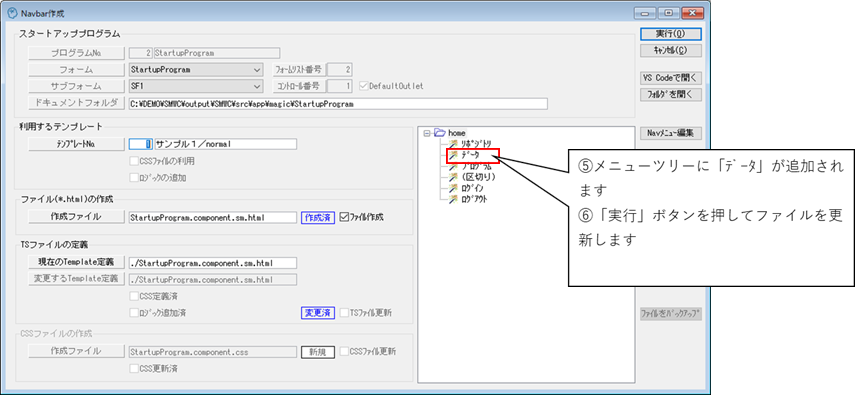Click the 変更済 status button

pos(317,313)
